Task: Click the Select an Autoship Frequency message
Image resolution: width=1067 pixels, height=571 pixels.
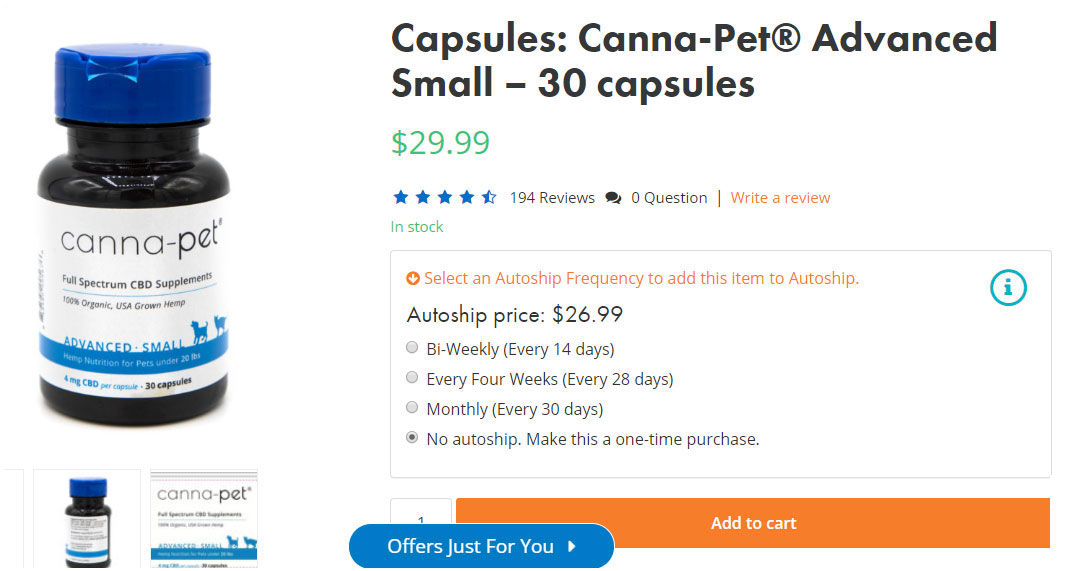Action: point(641,279)
